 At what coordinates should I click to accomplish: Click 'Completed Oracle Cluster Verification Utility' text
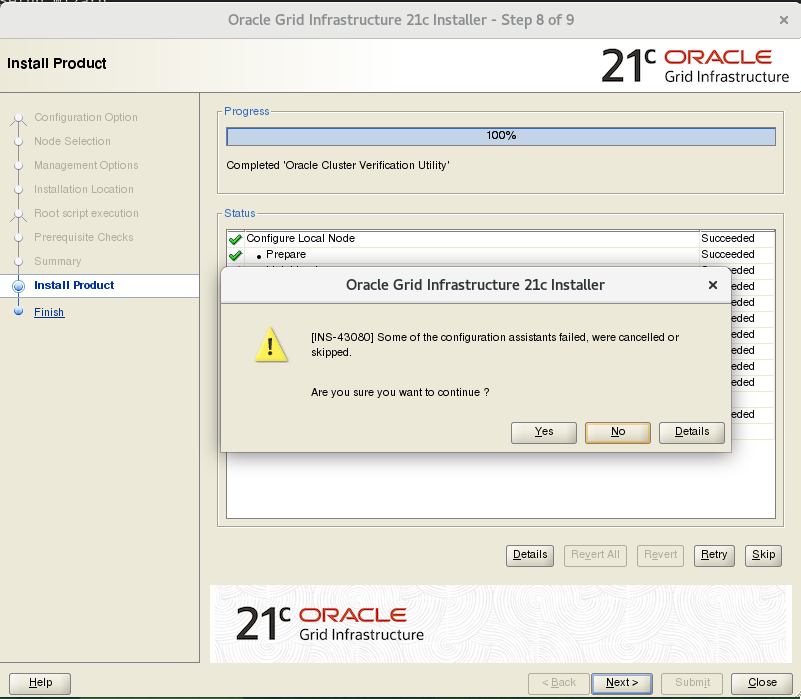pyautogui.click(x=338, y=165)
